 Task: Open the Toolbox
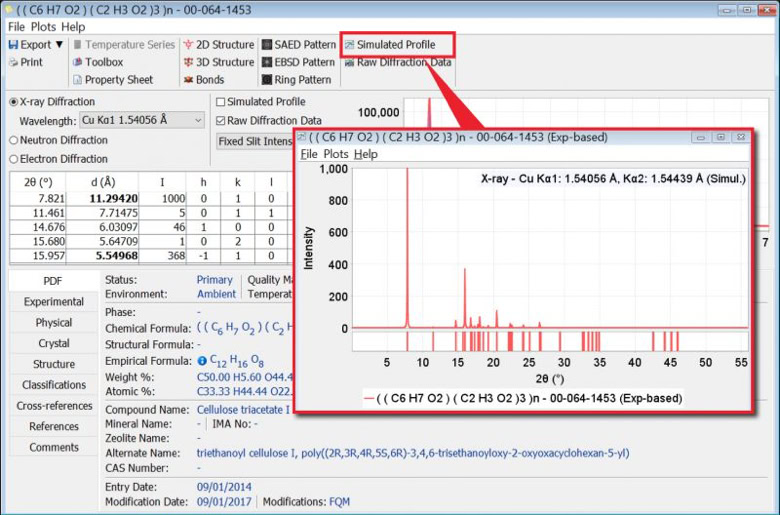pos(103,62)
